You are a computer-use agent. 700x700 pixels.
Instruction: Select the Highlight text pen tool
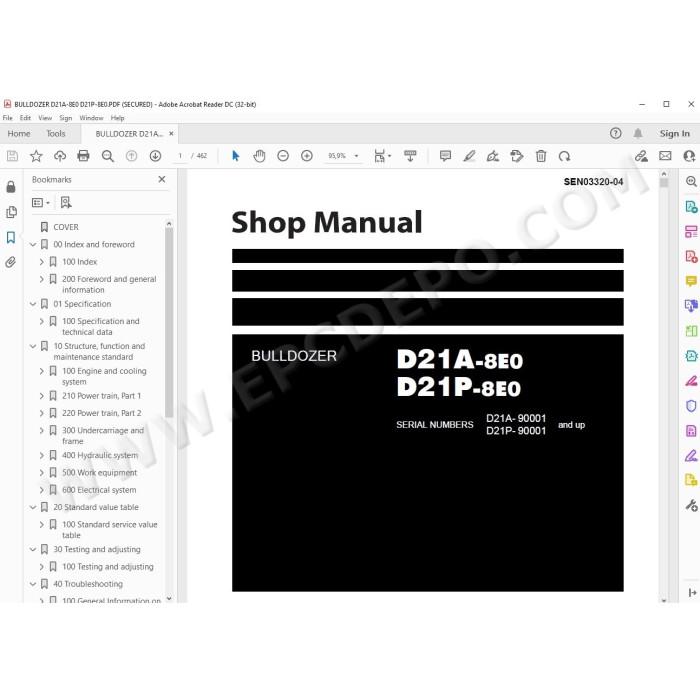point(469,156)
